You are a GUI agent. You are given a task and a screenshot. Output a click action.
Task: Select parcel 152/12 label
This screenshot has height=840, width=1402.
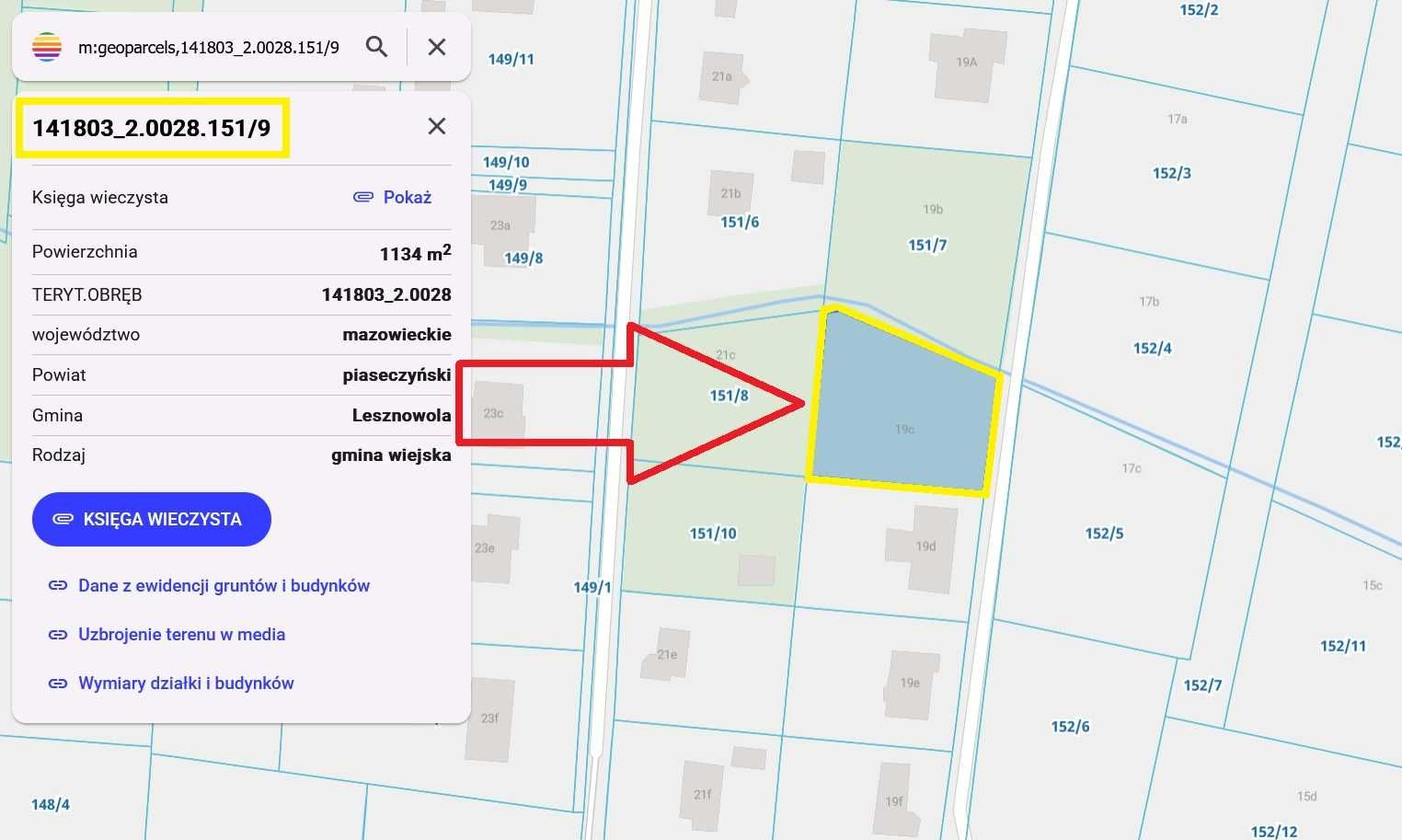coord(1274,832)
